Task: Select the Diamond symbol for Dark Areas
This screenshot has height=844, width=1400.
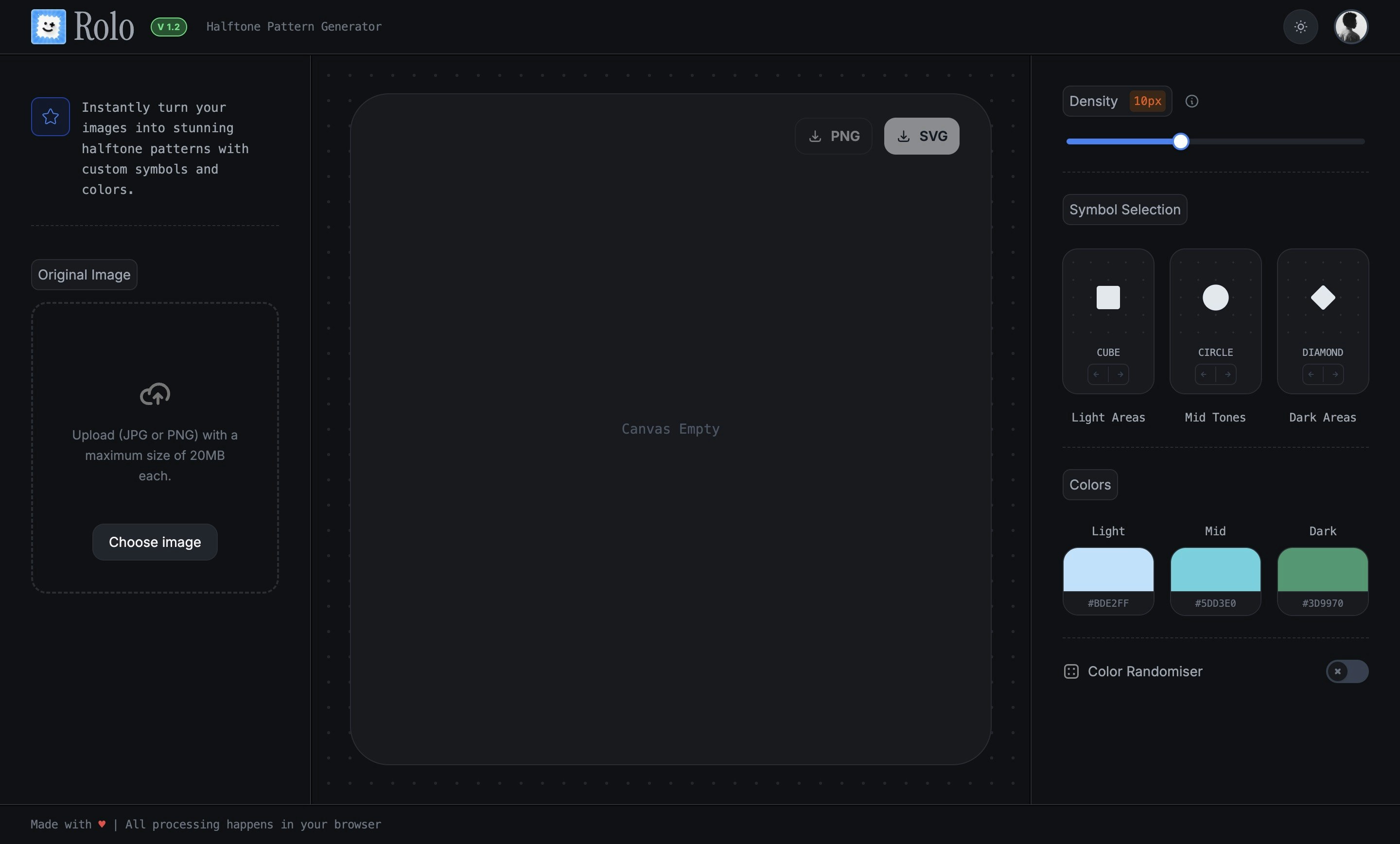Action: [1322, 299]
